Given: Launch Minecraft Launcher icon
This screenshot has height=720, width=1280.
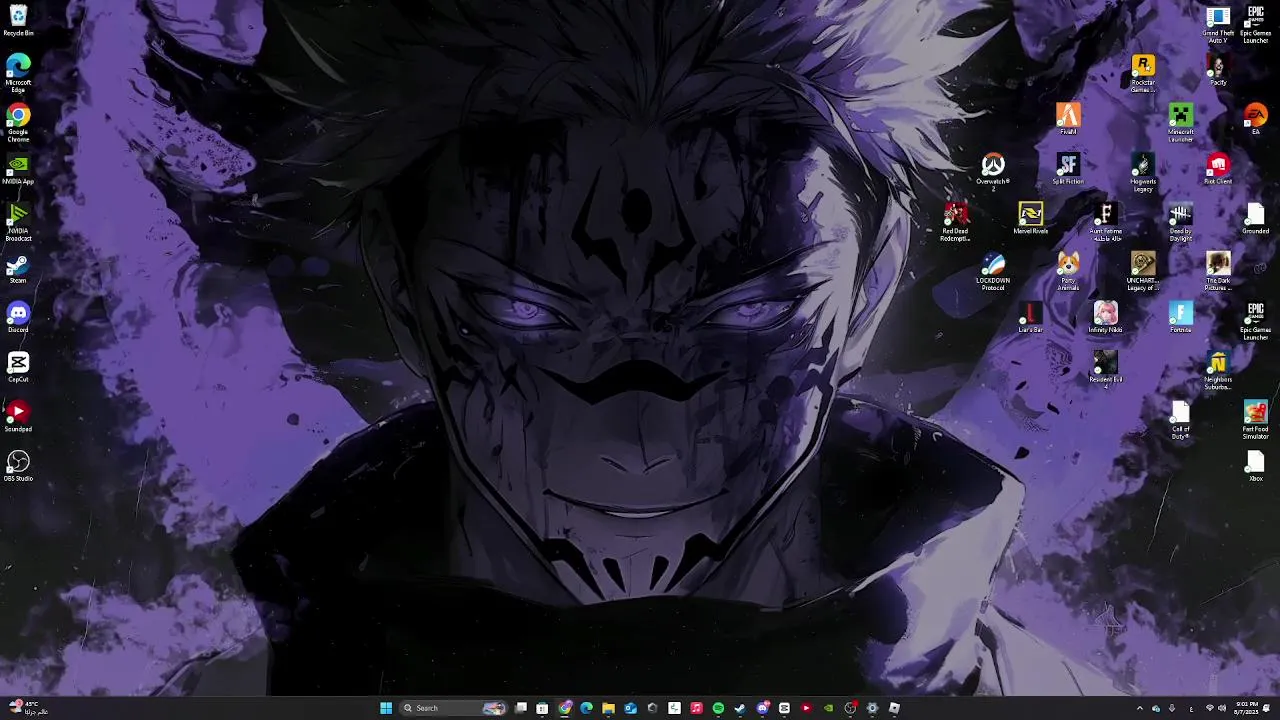Looking at the screenshot, I should (x=1181, y=123).
